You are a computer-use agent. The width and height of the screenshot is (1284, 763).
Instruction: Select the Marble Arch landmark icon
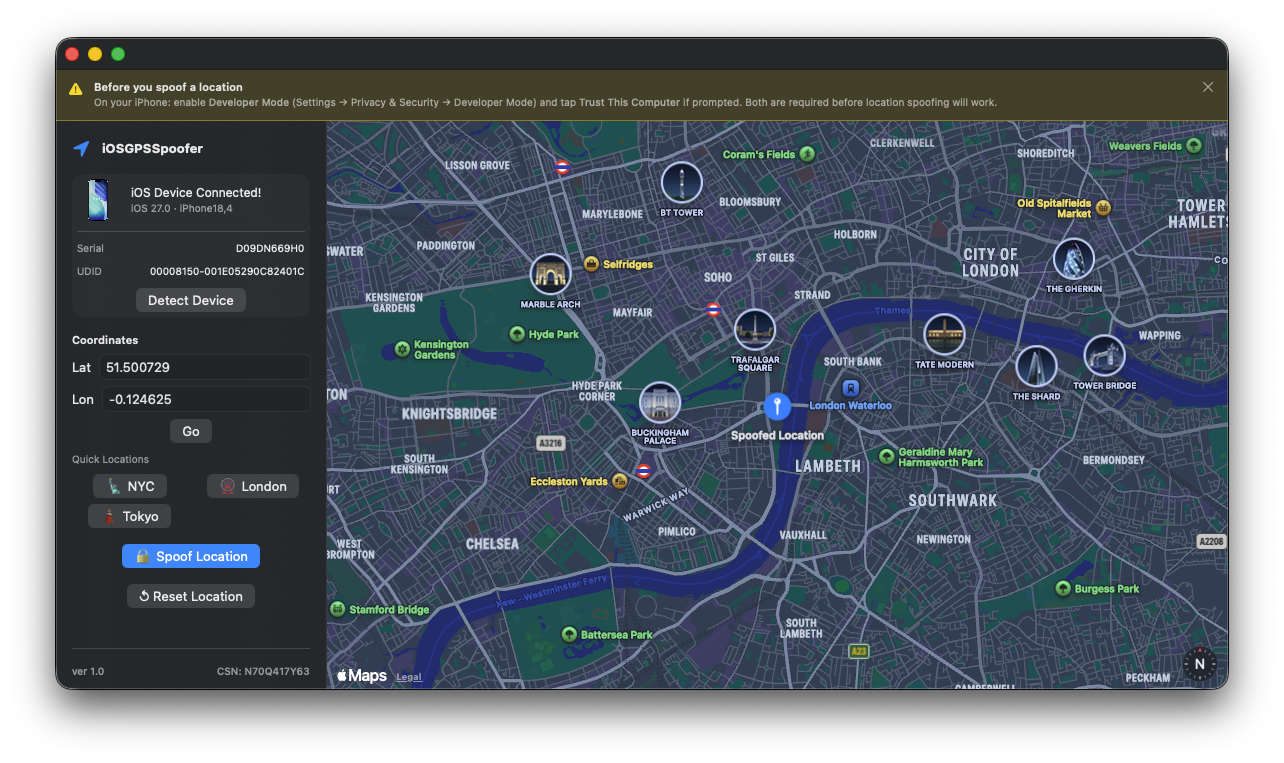pos(550,274)
